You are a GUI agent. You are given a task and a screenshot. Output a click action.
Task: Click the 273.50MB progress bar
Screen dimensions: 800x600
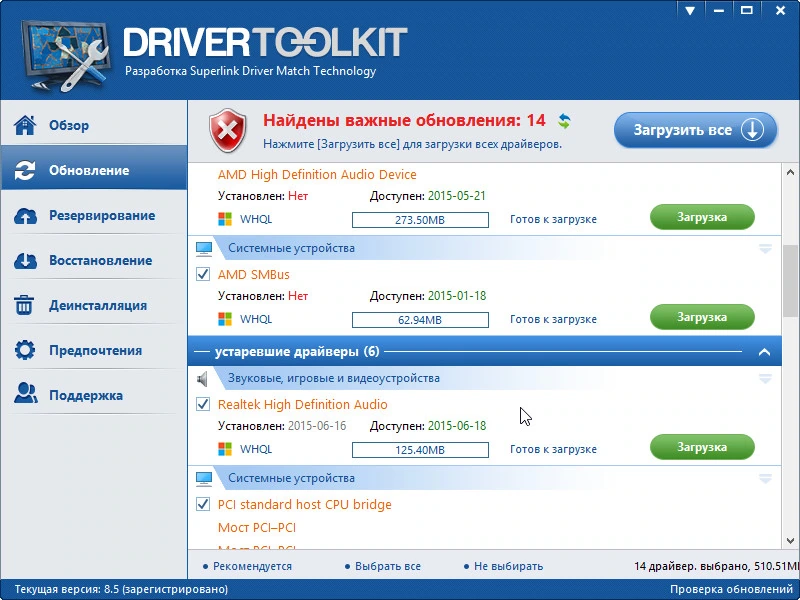[420, 220]
